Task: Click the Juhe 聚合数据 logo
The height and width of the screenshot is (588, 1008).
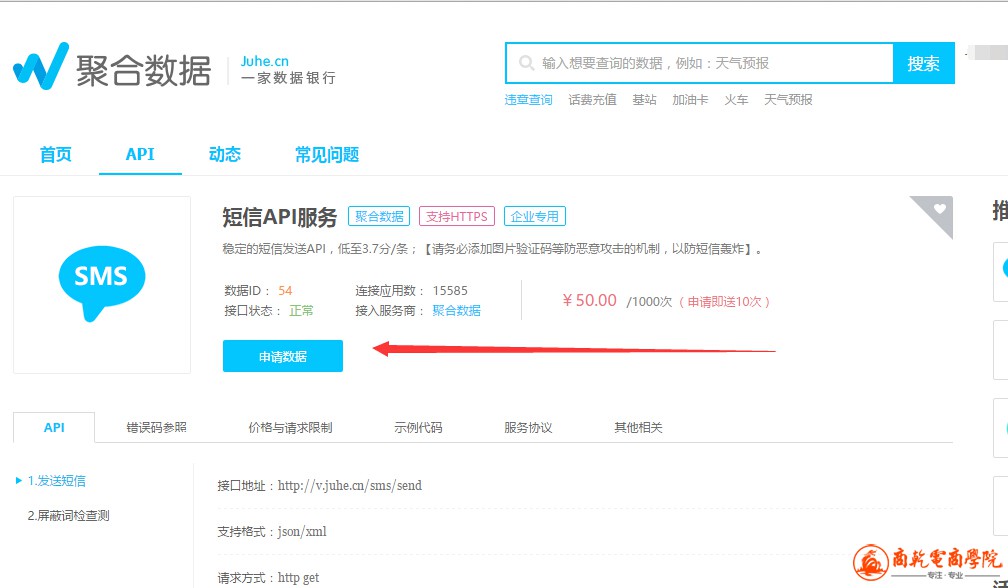Action: 111,68
